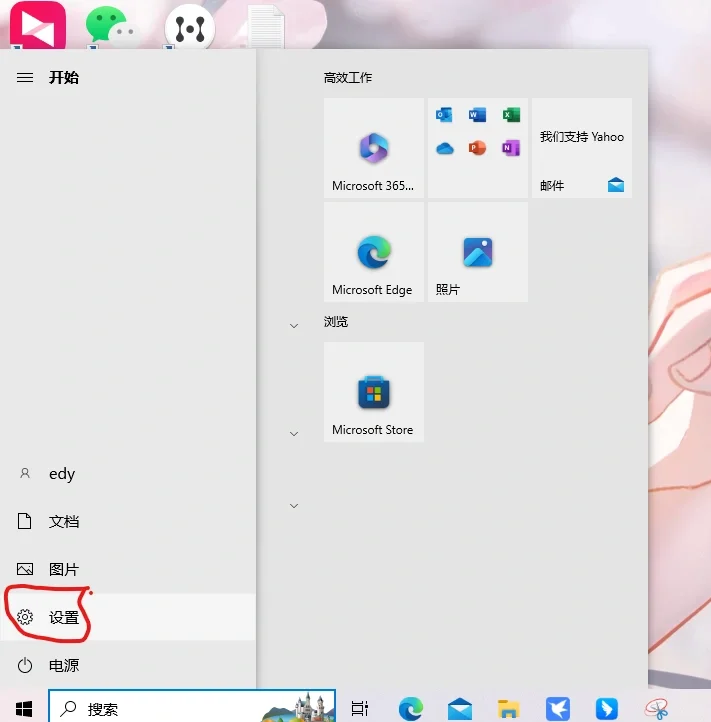Viewport: 711px width, 722px height.
Task: Launch OneNote from the Office folder tile
Action: click(511, 148)
